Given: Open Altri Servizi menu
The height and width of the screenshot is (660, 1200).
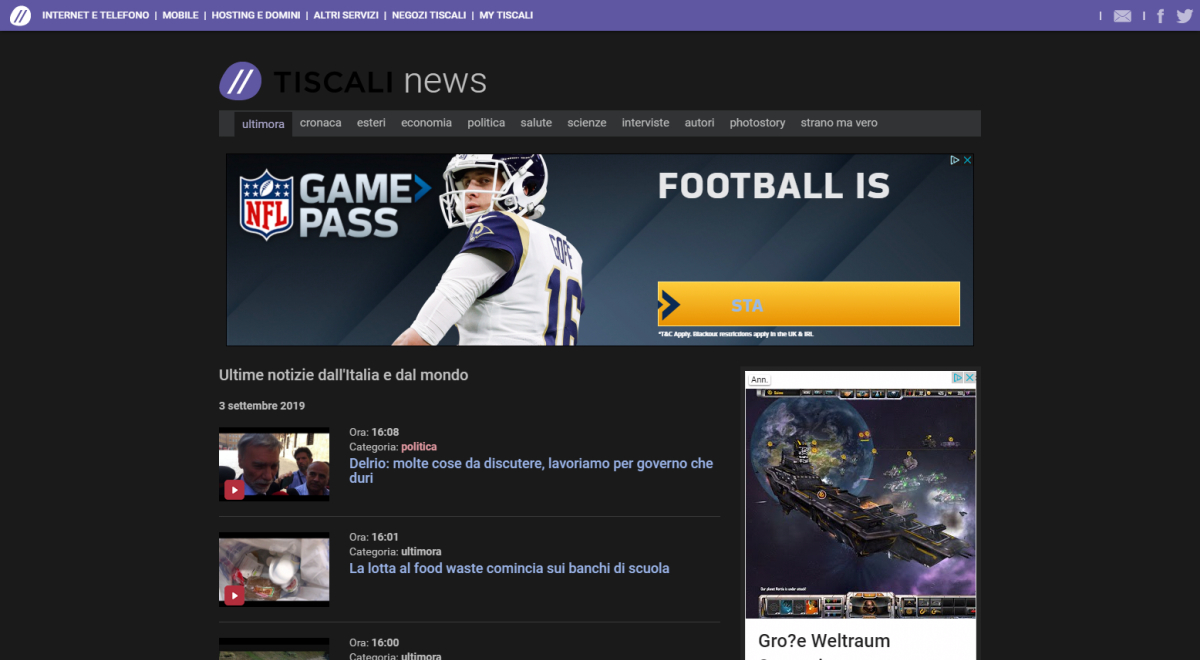Looking at the screenshot, I should point(346,16).
